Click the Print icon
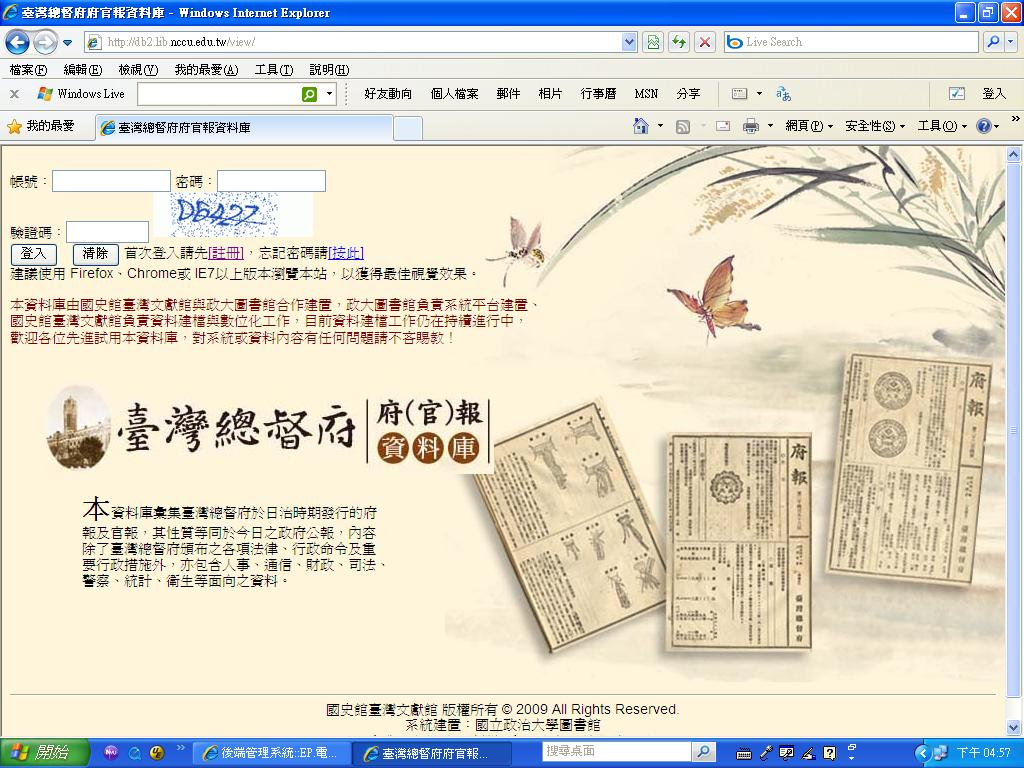This screenshot has height=768, width=1024. (750, 125)
